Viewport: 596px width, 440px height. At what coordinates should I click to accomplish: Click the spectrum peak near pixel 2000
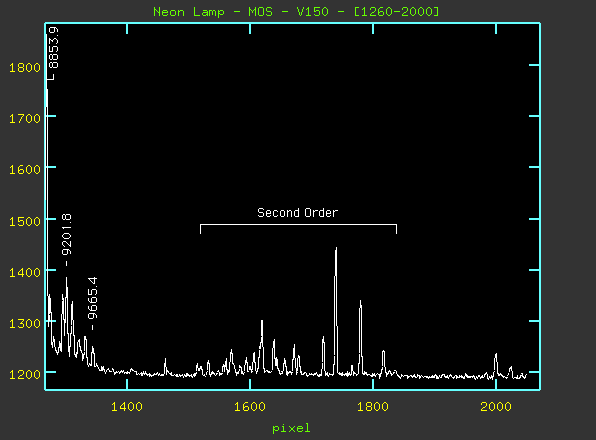[x=496, y=365]
